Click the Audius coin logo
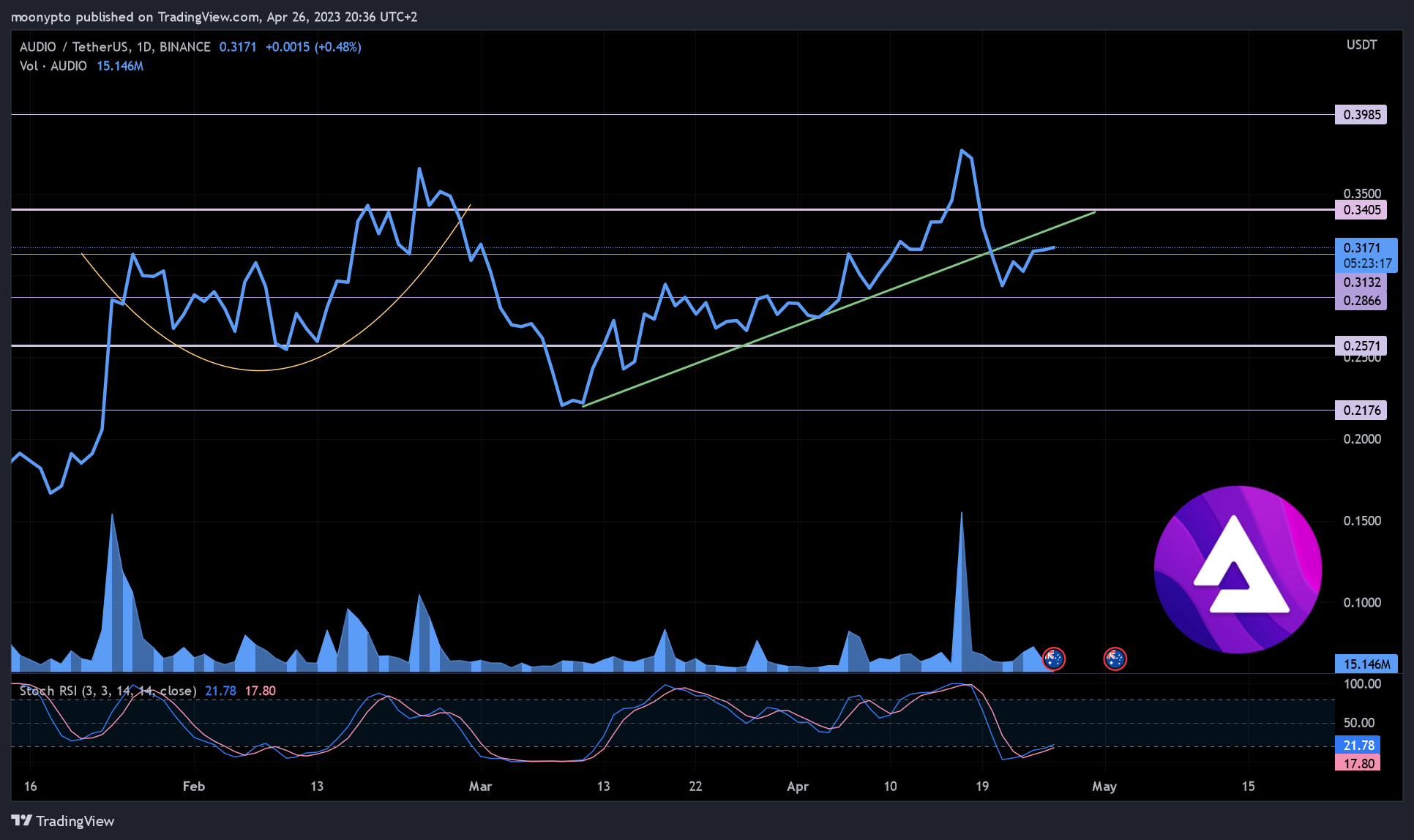 pyautogui.click(x=1238, y=569)
